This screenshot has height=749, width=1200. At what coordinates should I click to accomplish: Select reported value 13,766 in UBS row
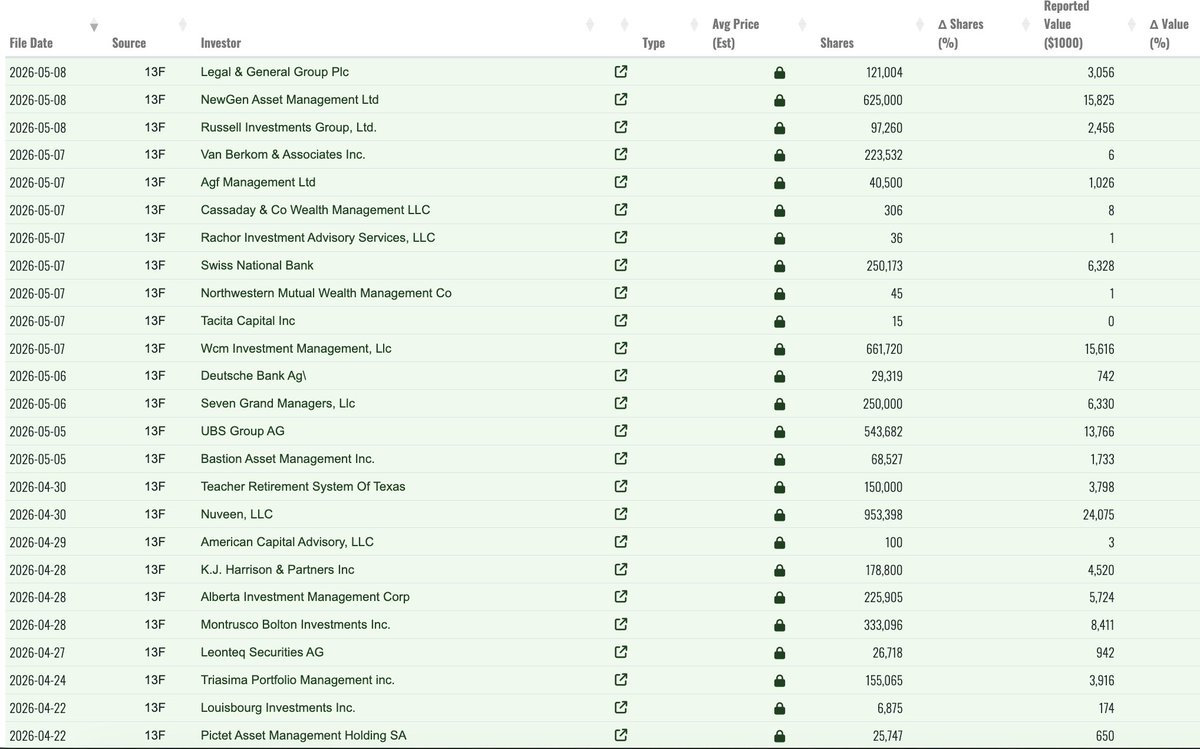(1097, 431)
